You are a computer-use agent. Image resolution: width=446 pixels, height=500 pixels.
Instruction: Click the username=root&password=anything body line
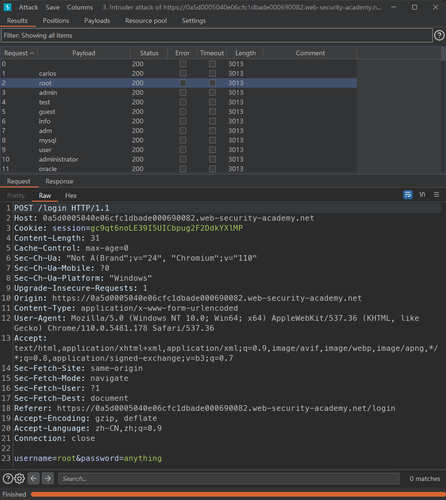[88, 458]
